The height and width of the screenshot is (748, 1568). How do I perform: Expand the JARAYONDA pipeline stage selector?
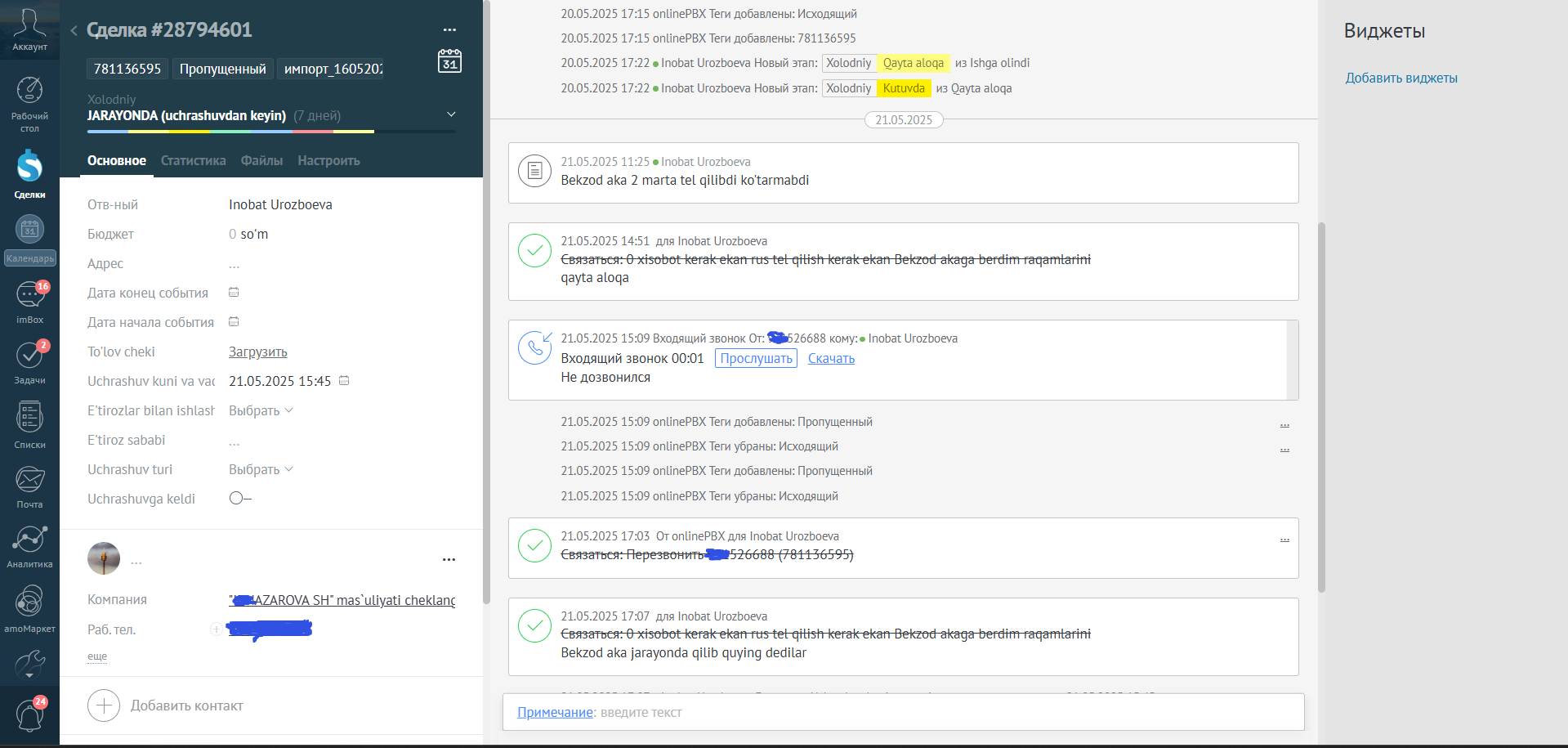pos(451,114)
